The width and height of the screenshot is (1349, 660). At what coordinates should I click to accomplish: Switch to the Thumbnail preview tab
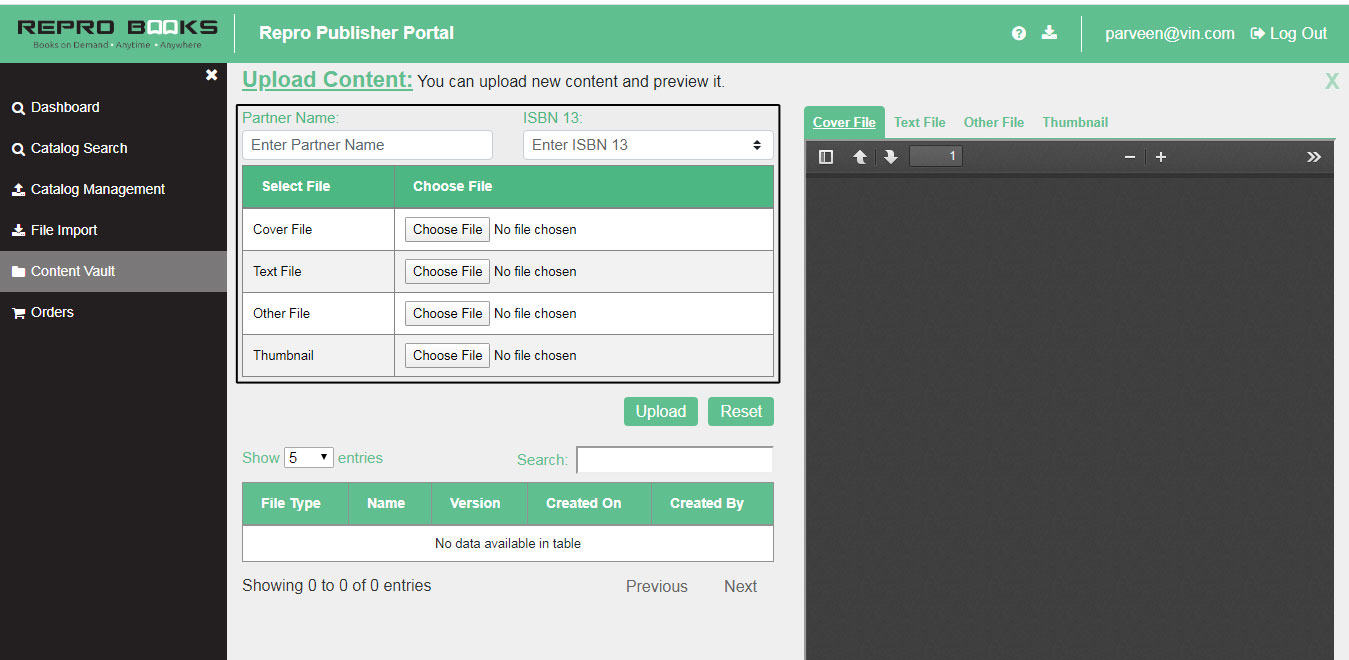[1075, 122]
